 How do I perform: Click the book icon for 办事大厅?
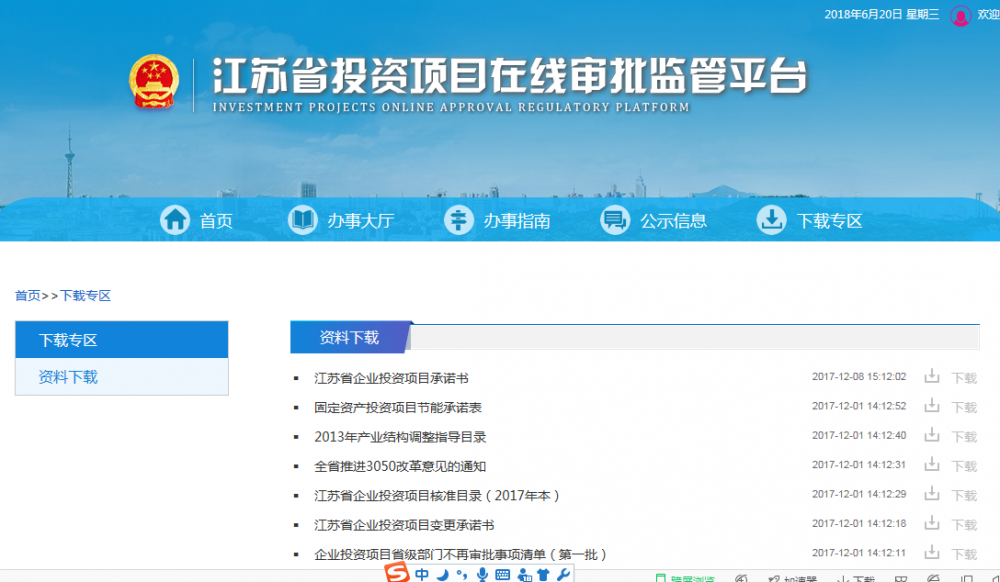click(x=302, y=220)
